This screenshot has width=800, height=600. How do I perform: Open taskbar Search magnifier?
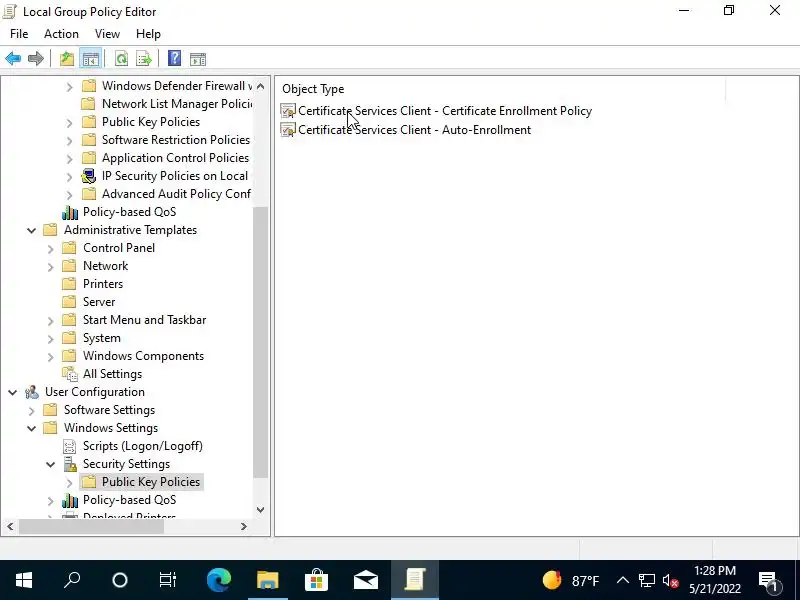[72, 580]
